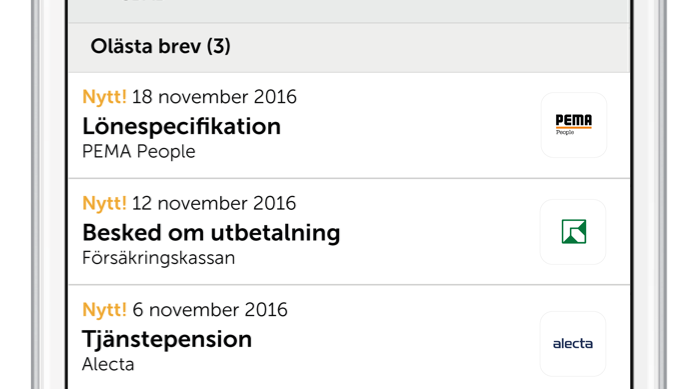Click the Försäkringskassan sender name

159,258
